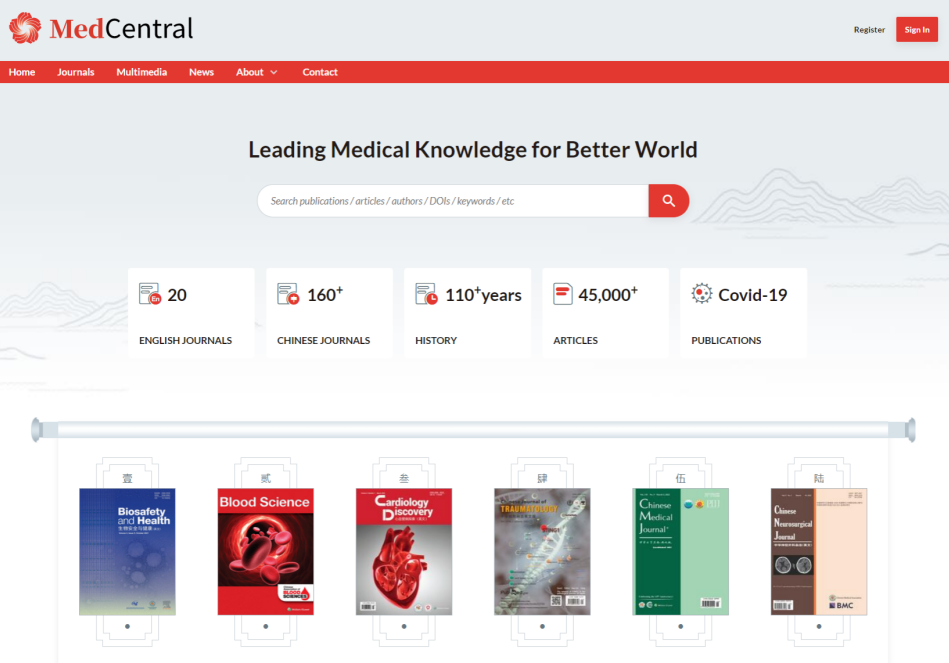Click the Articles document icon
949x663 pixels.
click(563, 294)
